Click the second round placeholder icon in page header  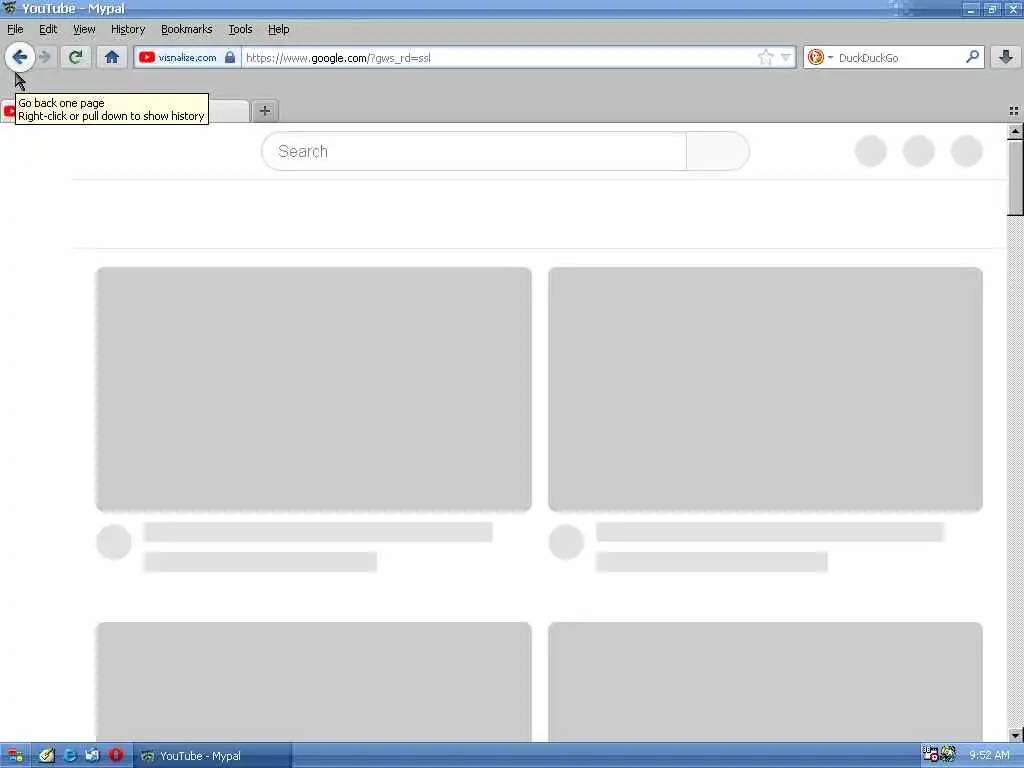click(918, 151)
